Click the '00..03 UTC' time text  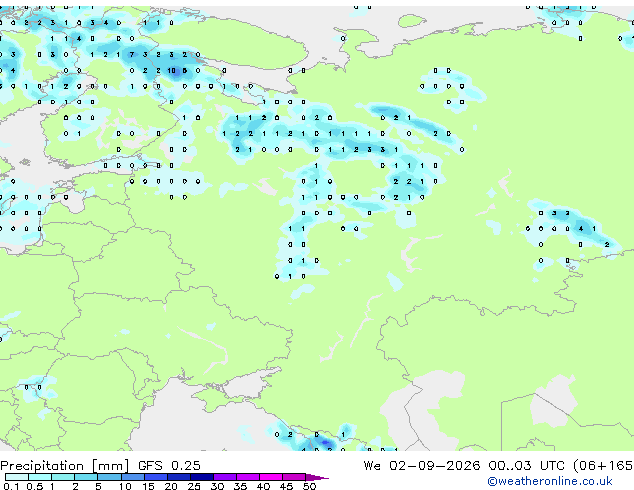[526, 466]
